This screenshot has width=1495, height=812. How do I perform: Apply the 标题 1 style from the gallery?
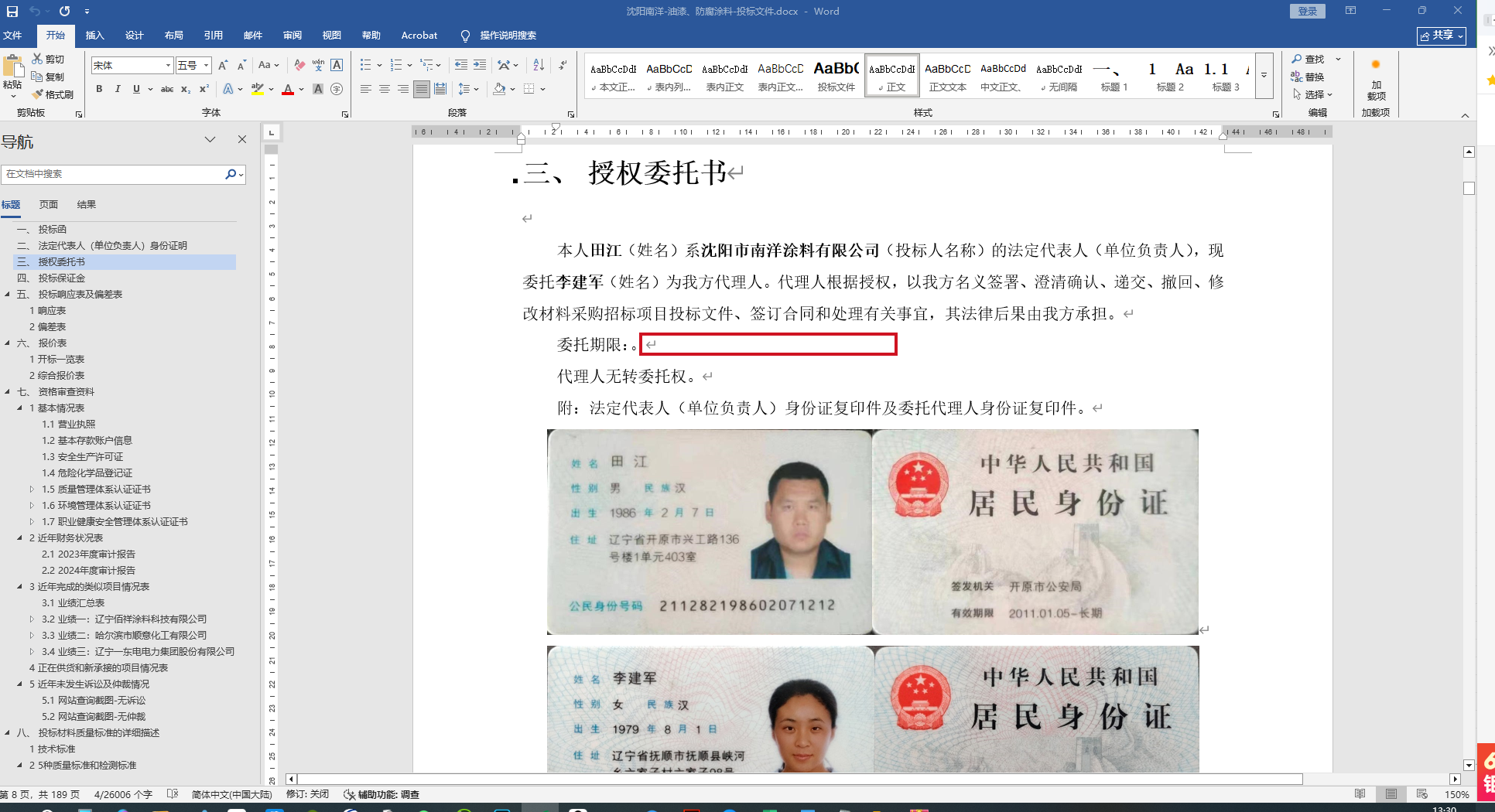(x=1114, y=76)
